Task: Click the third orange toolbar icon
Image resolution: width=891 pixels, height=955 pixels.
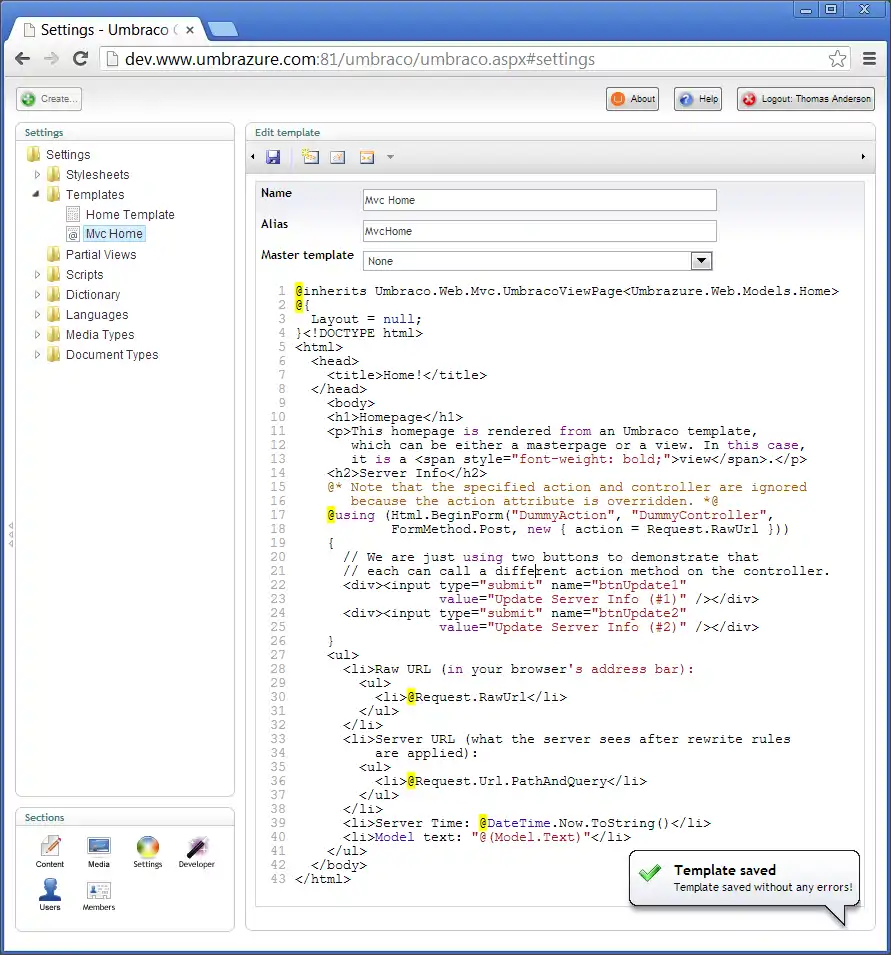Action: [x=367, y=157]
